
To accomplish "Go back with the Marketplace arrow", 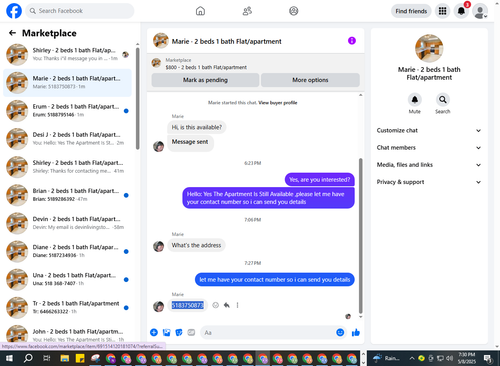I will coord(12,33).
